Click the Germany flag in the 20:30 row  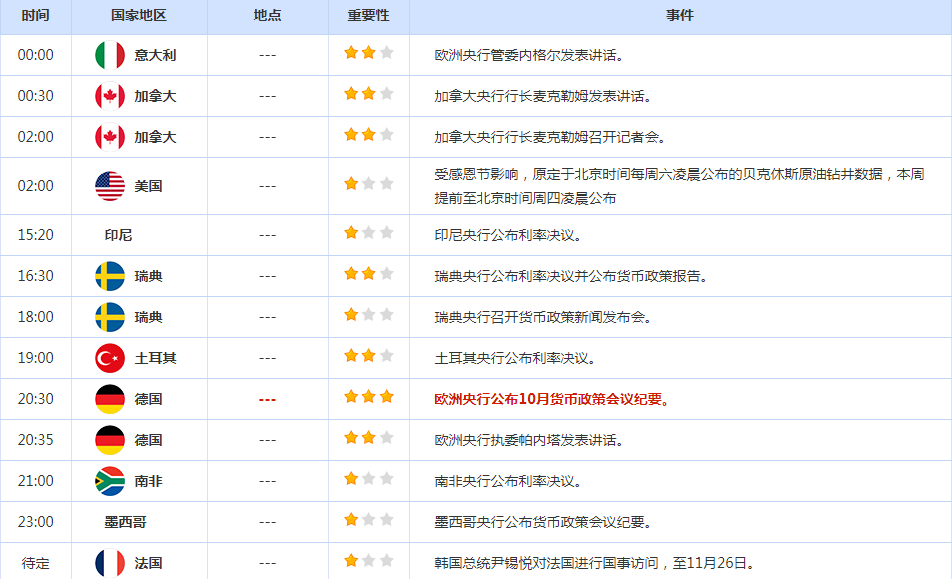point(109,399)
